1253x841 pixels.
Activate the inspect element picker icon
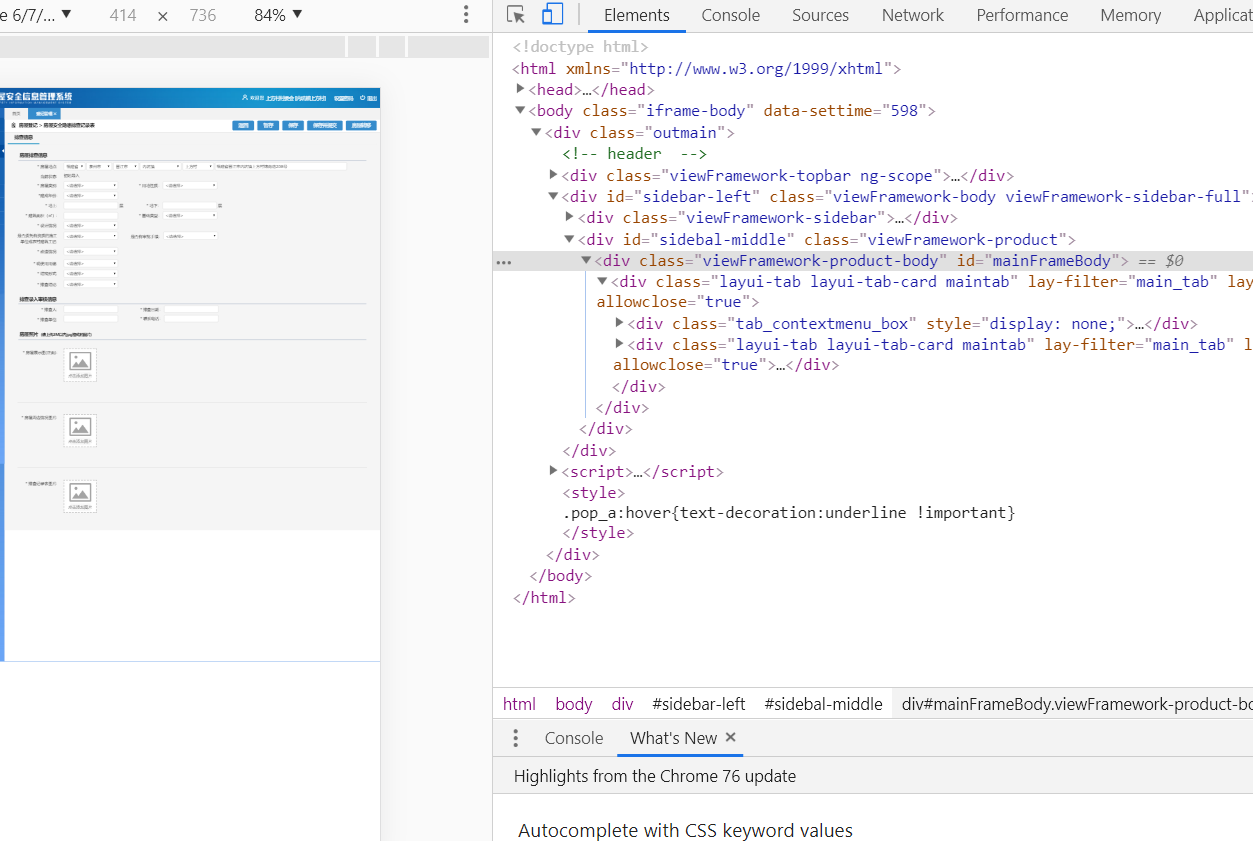(x=516, y=15)
